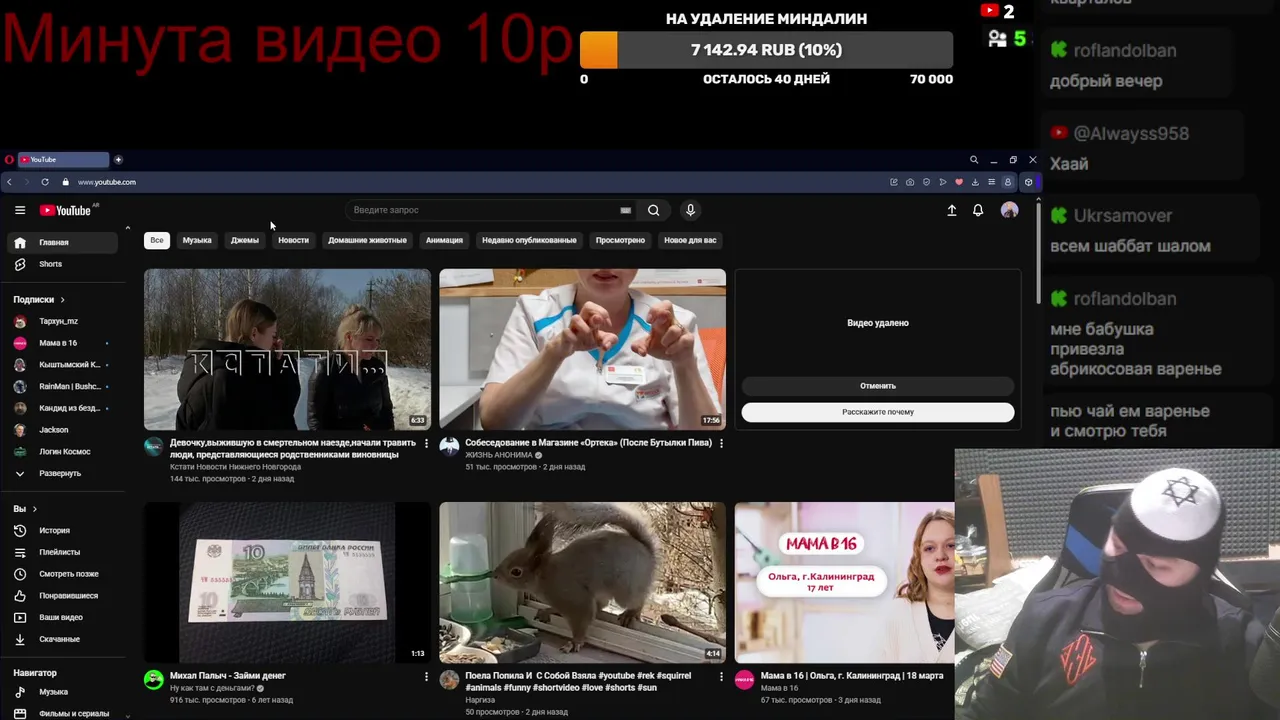This screenshot has width=1280, height=720.
Task: Expand the Вы section chevron
Action: 34,509
